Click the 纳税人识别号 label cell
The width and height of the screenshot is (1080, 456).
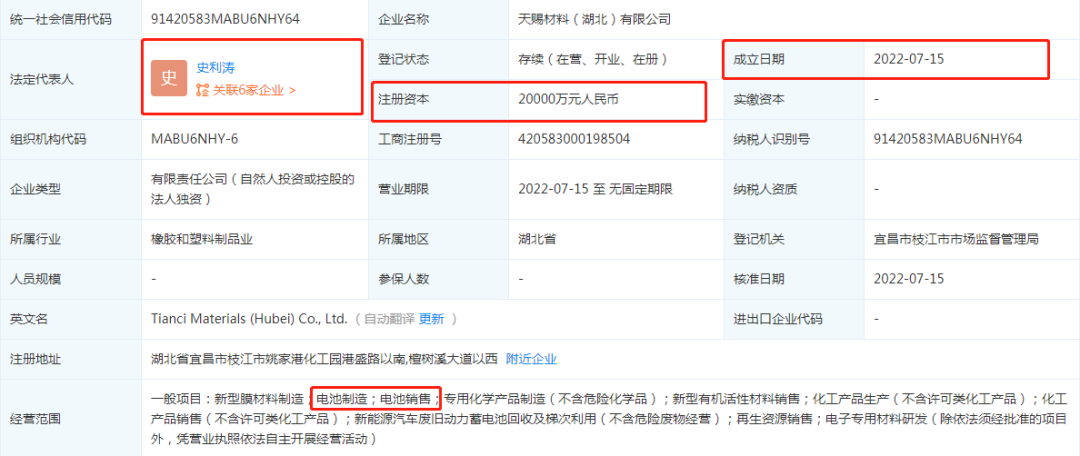(795, 139)
